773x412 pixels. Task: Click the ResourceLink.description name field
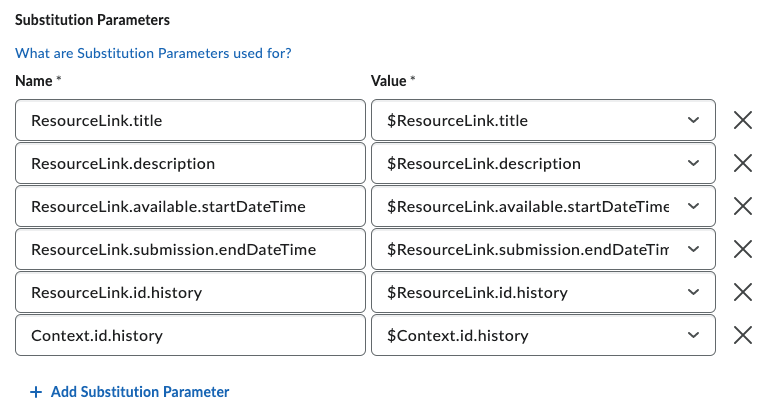190,163
